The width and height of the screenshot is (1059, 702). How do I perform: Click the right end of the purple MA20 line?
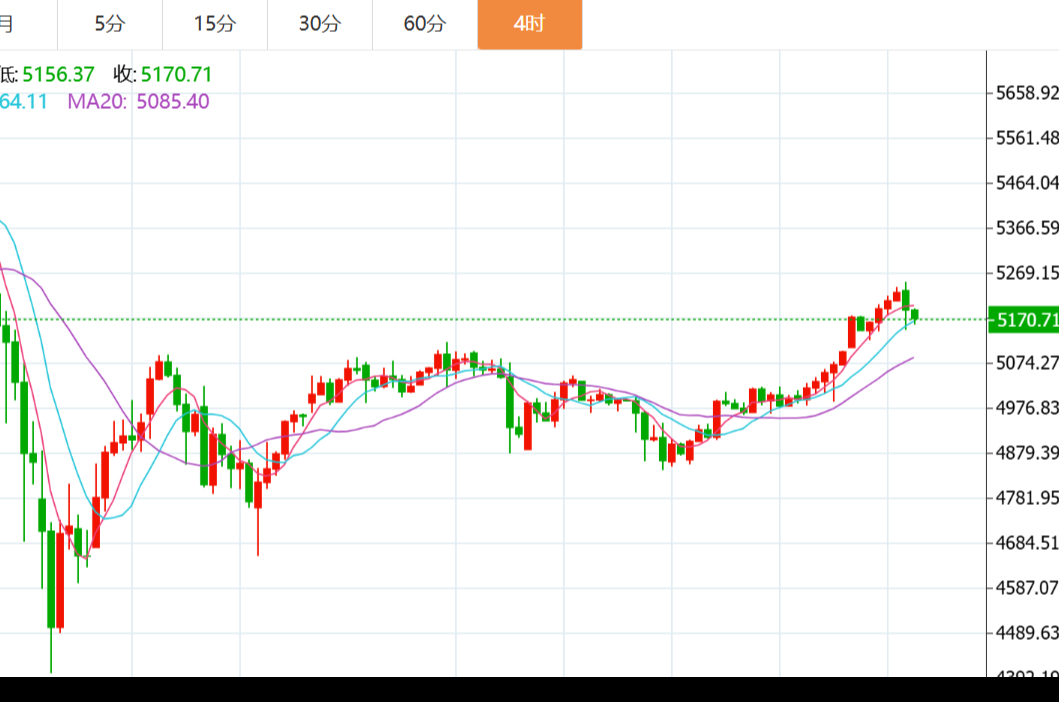coord(911,358)
